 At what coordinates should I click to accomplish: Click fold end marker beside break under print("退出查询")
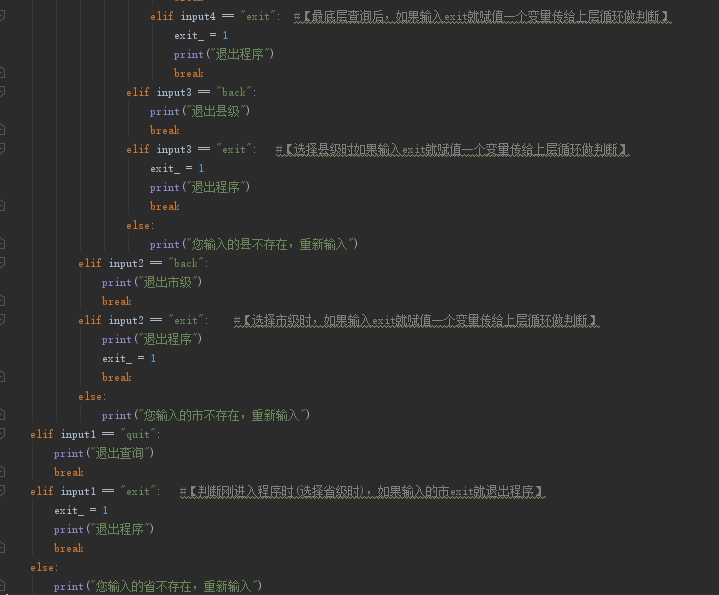pyautogui.click(x=2, y=472)
